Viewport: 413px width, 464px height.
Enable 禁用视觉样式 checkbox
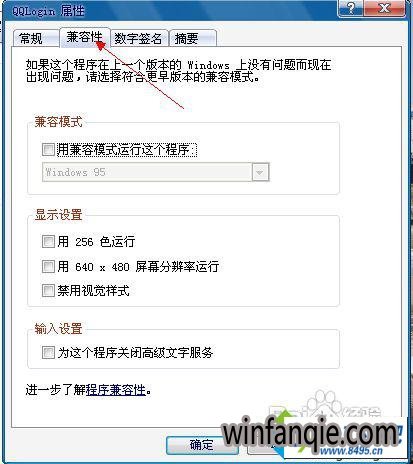click(x=48, y=290)
